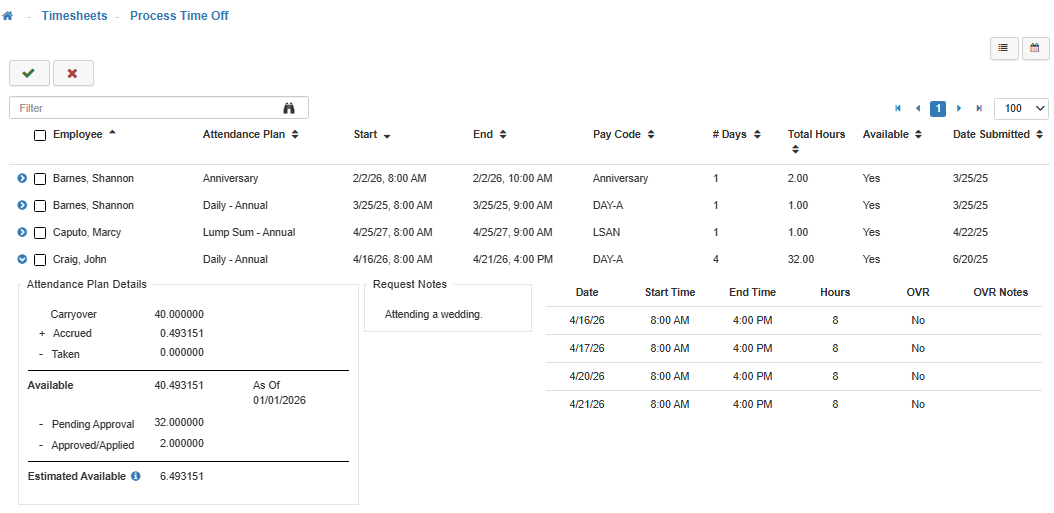Collapse the Craig, John row details
This screenshot has height=513, width=1054.
(22, 260)
